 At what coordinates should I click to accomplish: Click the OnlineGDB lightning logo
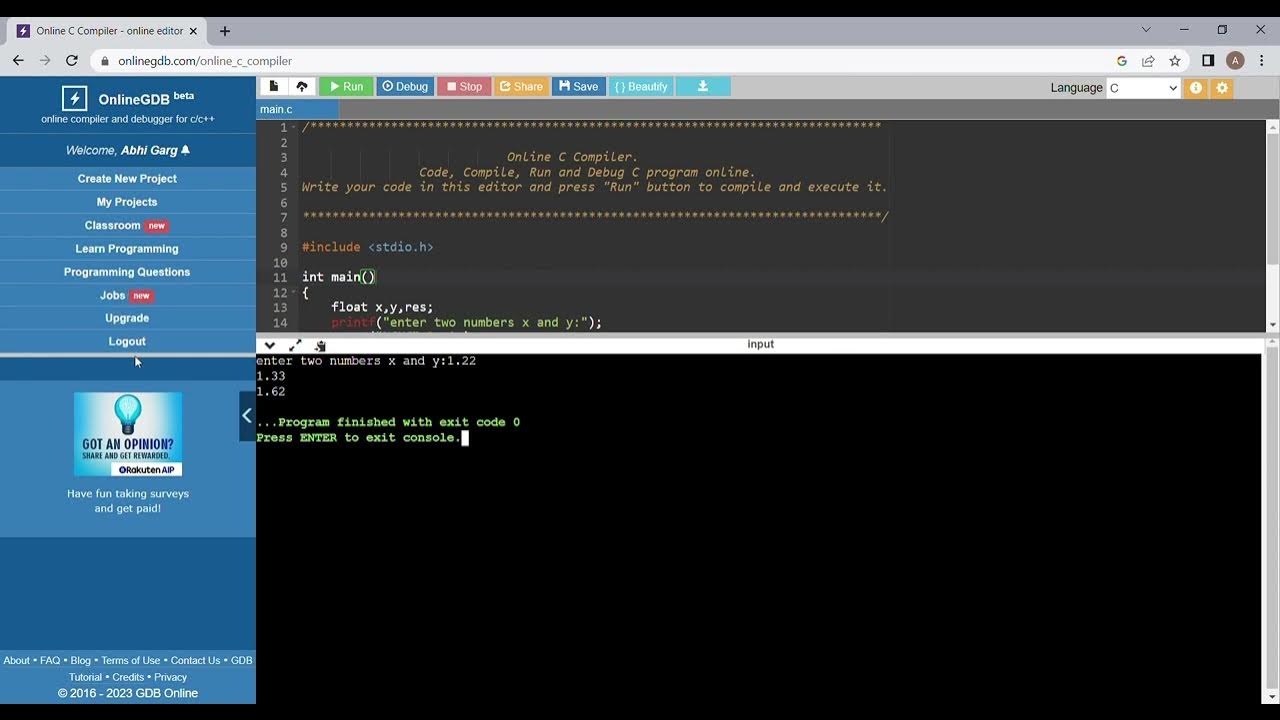coord(74,98)
